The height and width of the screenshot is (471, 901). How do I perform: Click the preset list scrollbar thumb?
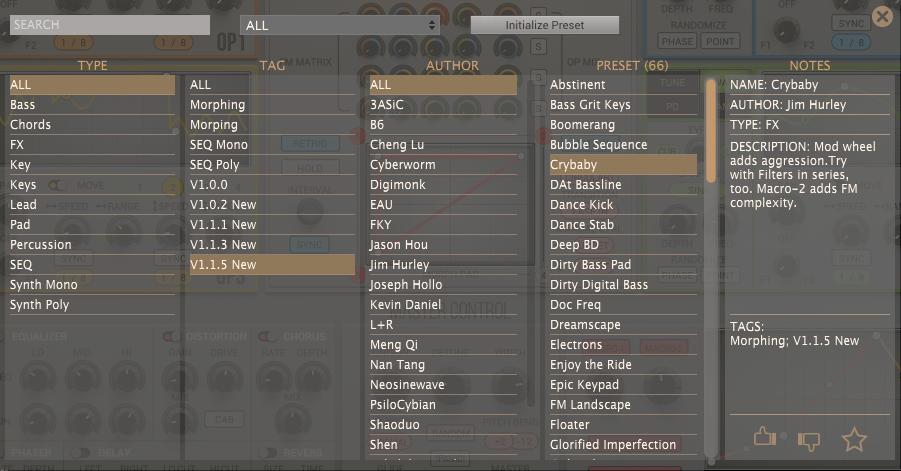coord(711,131)
